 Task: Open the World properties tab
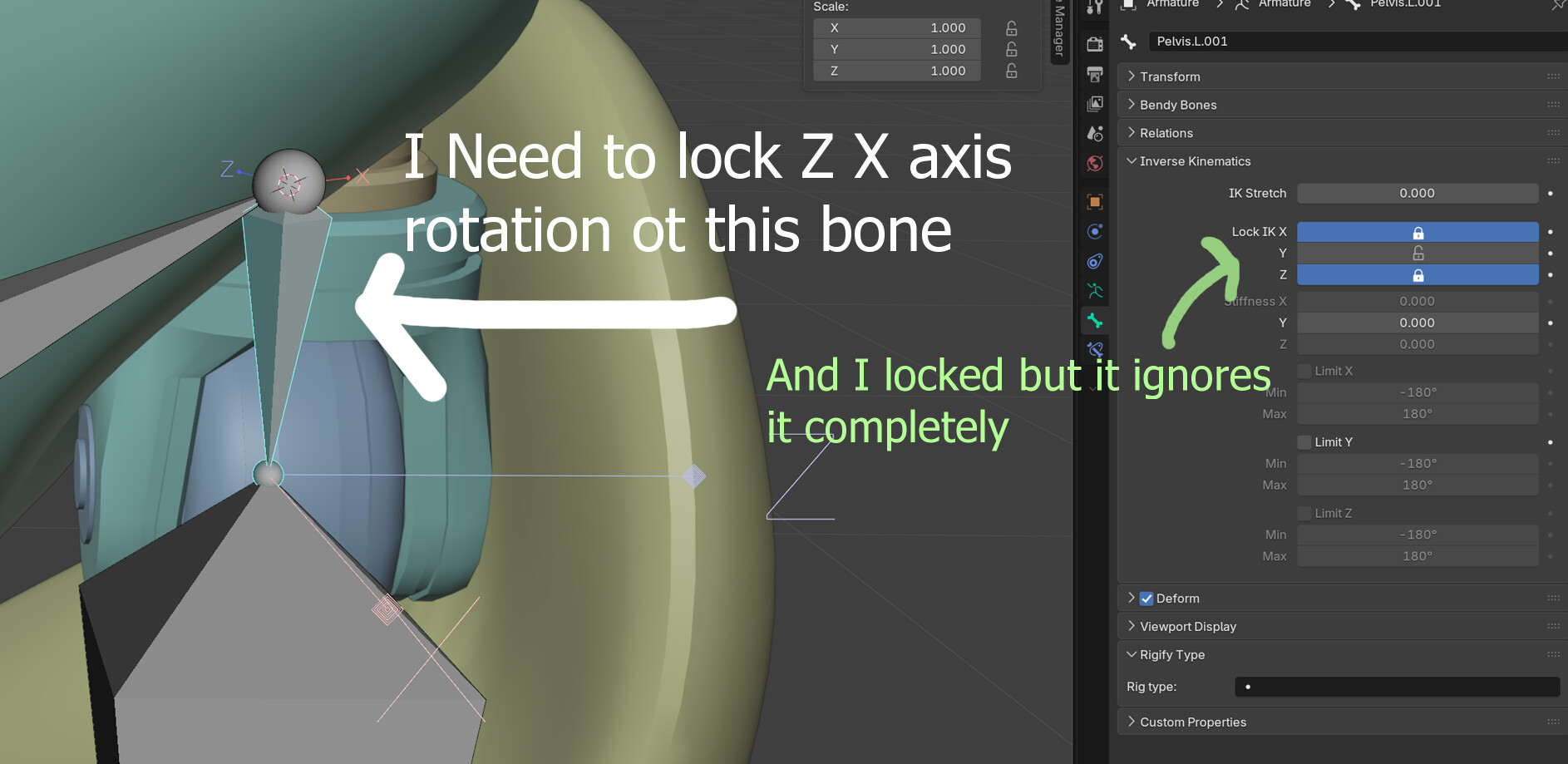coord(1095,164)
